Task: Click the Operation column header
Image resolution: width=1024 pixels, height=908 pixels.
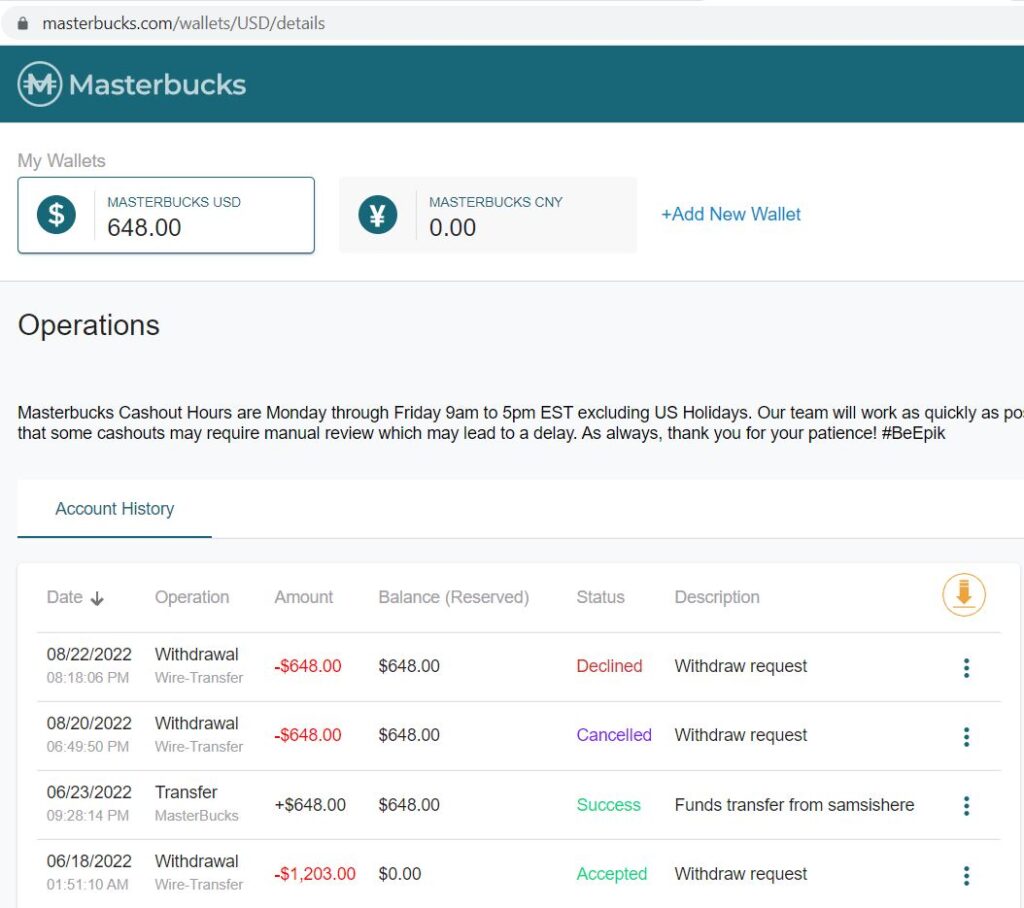Action: pos(192,597)
